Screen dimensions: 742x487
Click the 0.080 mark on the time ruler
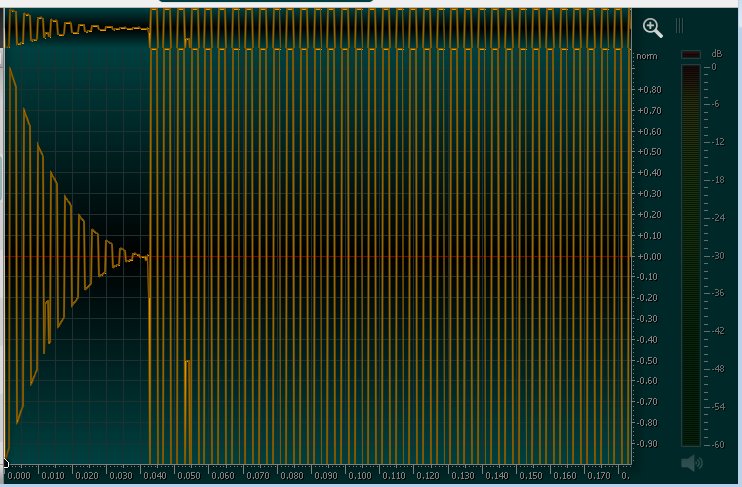pyautogui.click(x=292, y=475)
